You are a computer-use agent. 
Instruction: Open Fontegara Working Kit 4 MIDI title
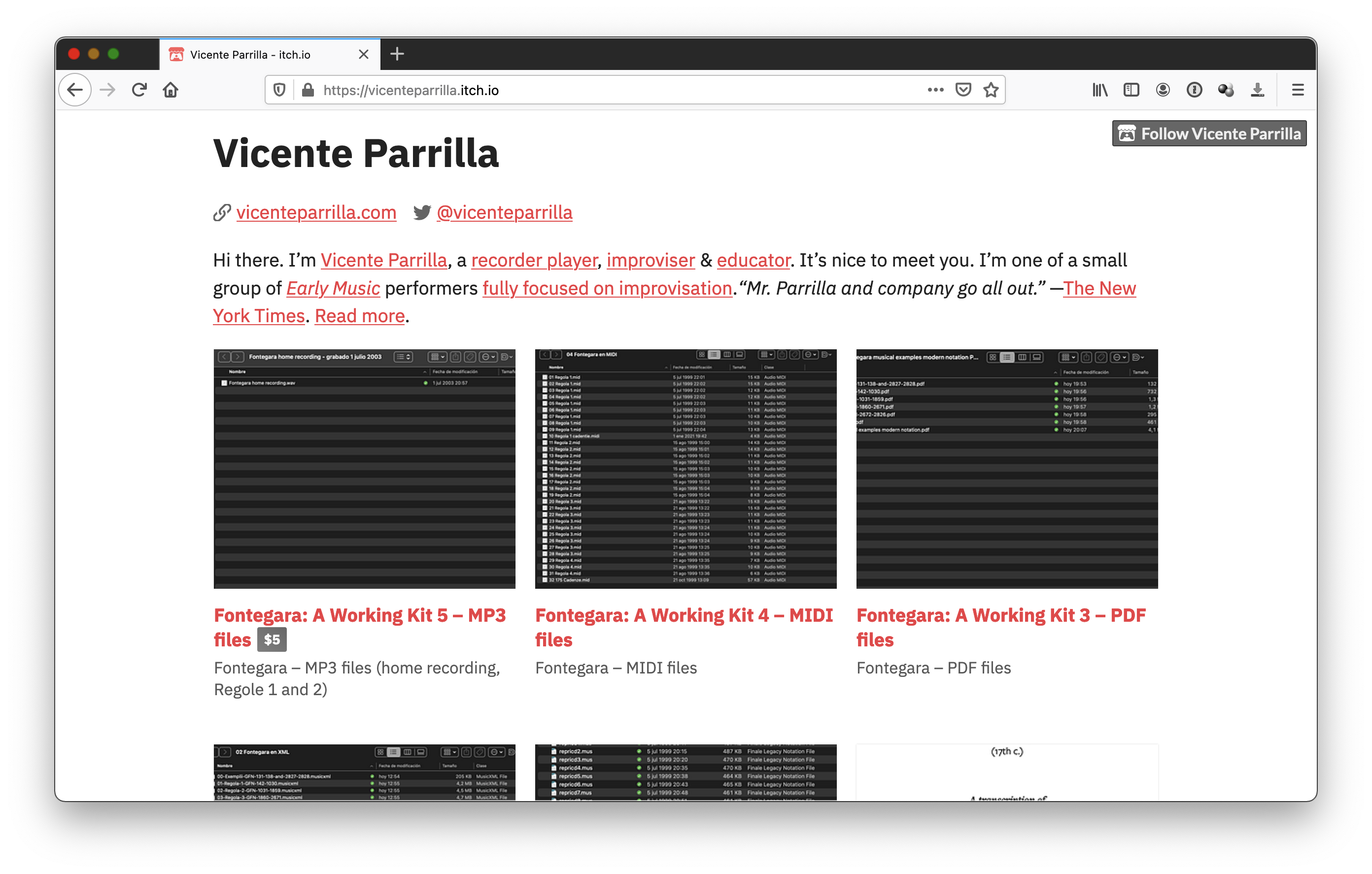[x=684, y=627]
